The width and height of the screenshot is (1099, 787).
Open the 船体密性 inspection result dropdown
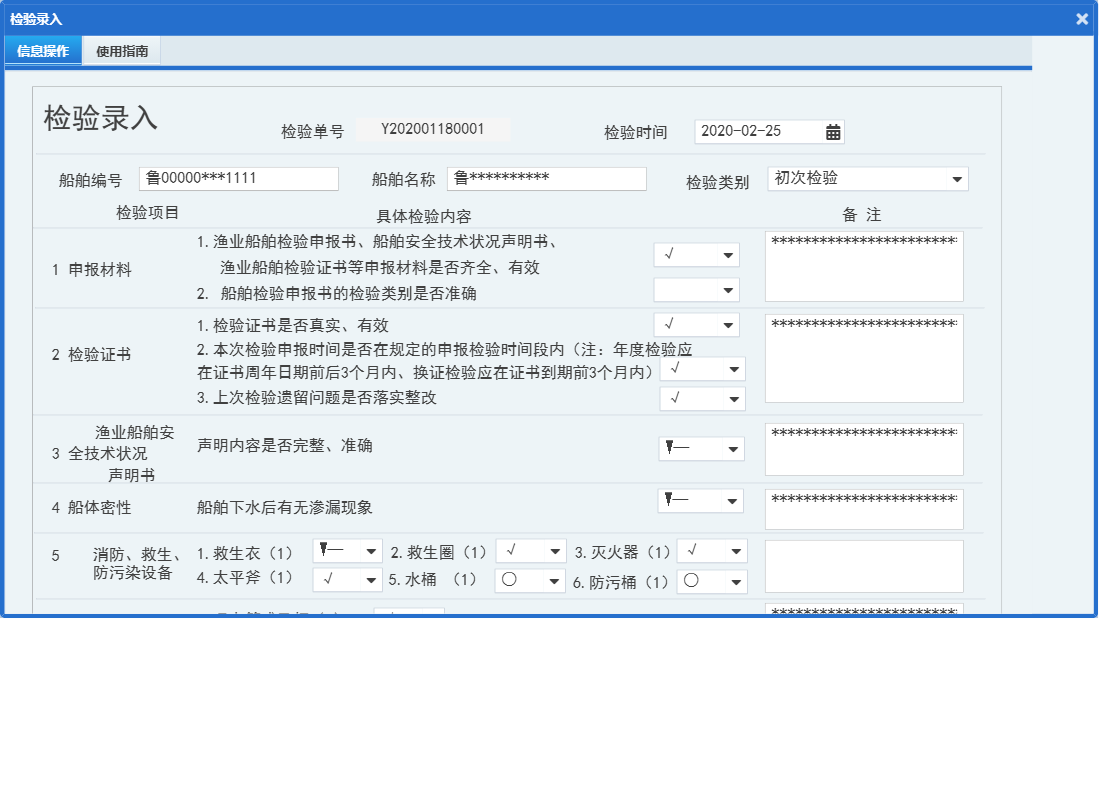click(x=733, y=500)
